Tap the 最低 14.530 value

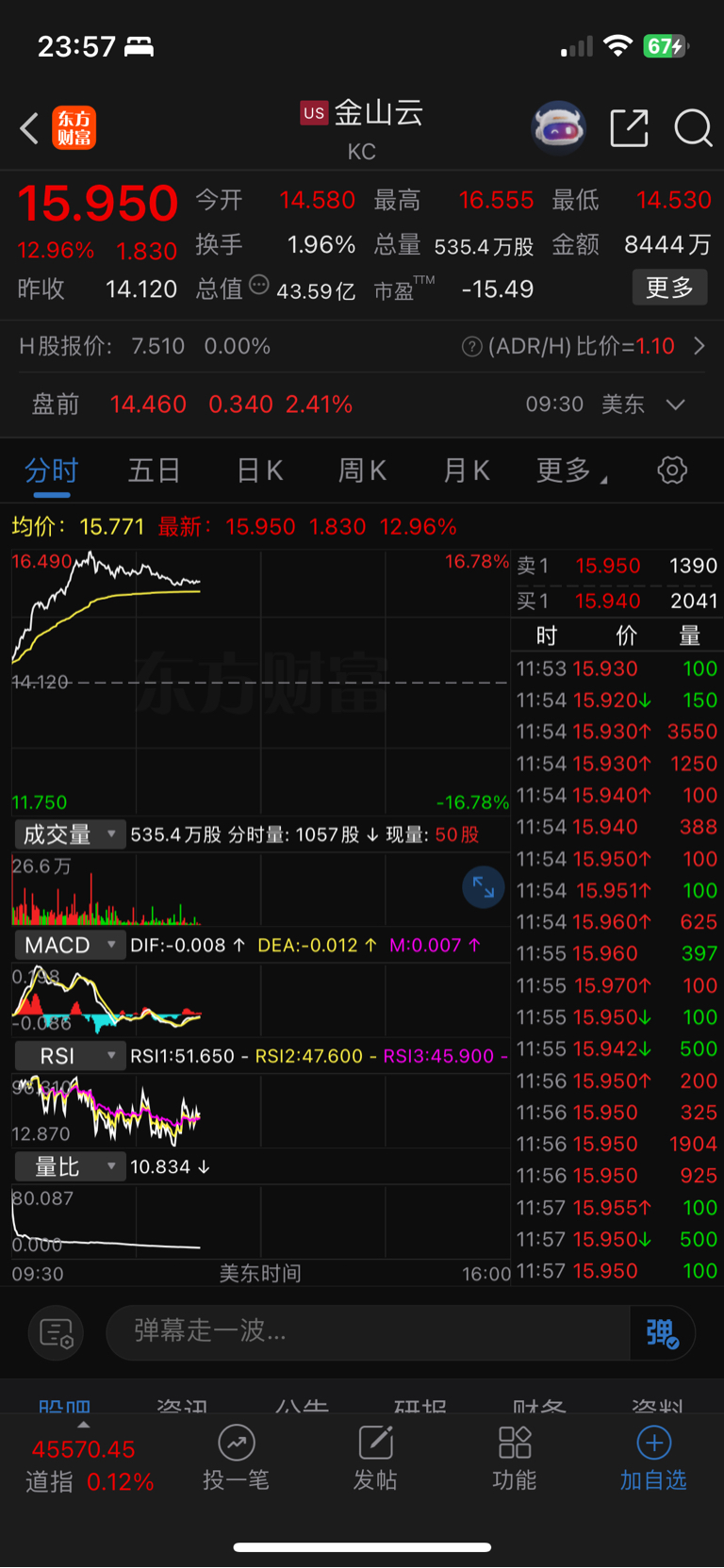click(x=674, y=200)
